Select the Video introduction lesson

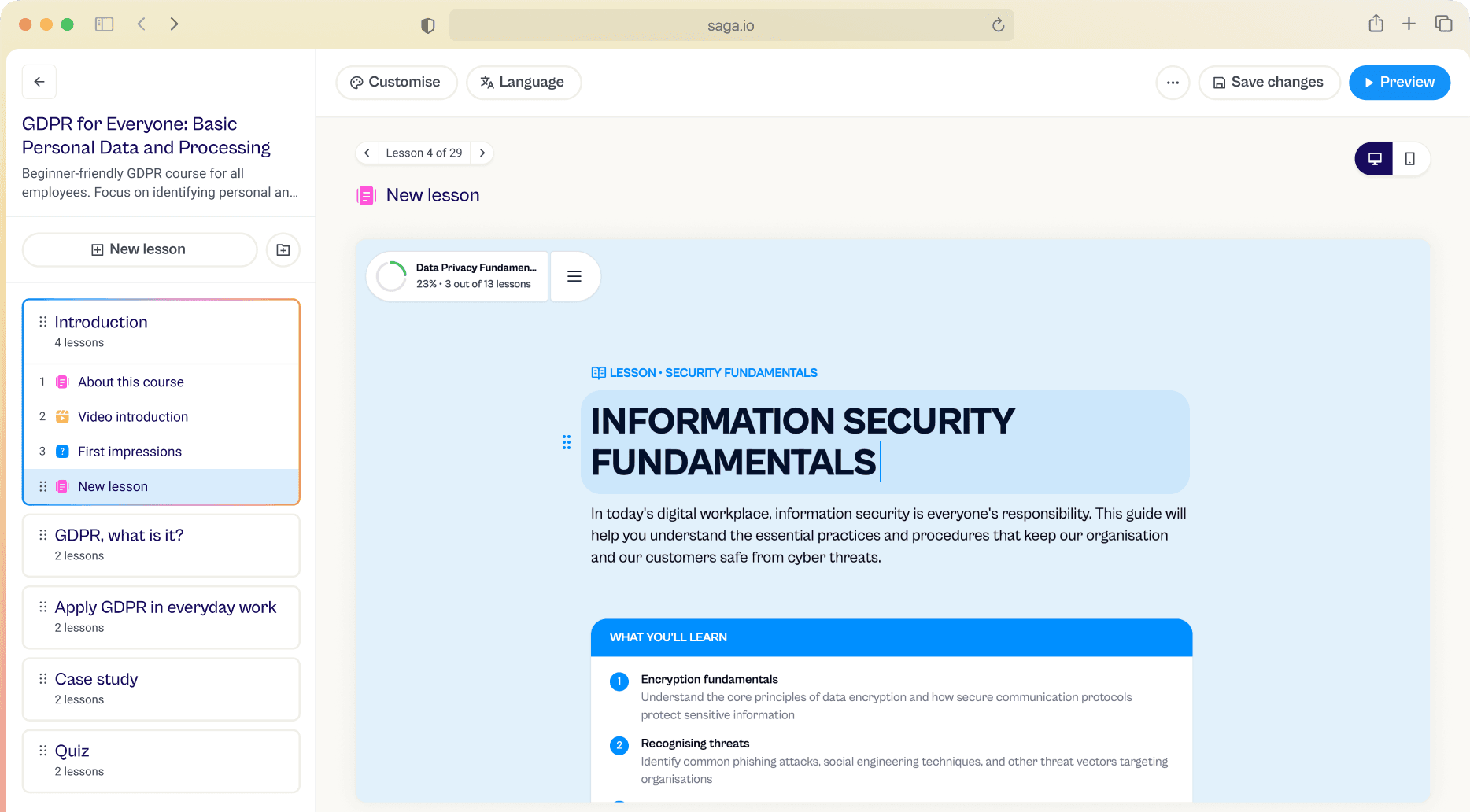133,417
